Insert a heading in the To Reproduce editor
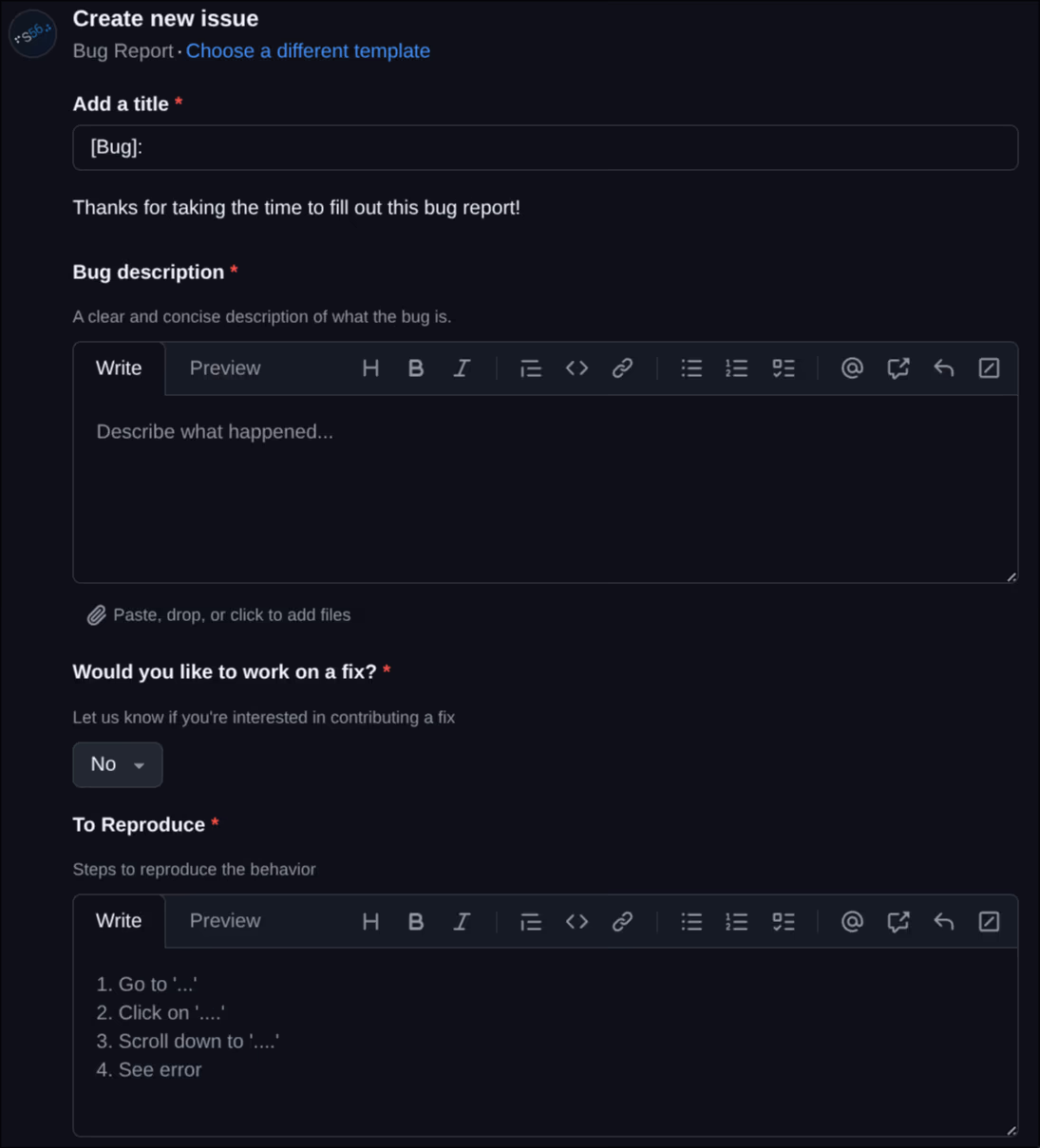1040x1148 pixels. (370, 921)
